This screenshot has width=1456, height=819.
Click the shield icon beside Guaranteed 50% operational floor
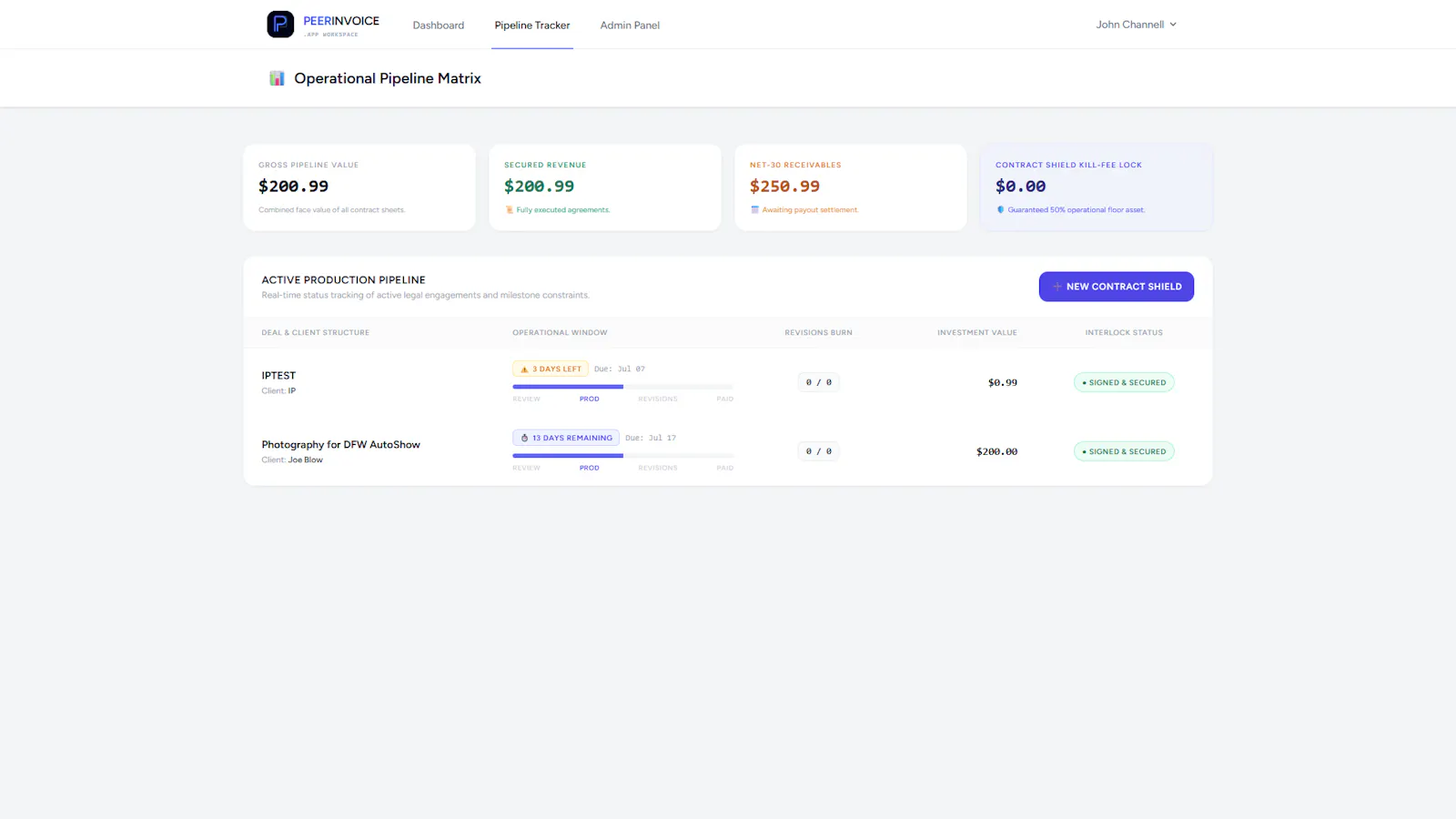pos(1000,210)
